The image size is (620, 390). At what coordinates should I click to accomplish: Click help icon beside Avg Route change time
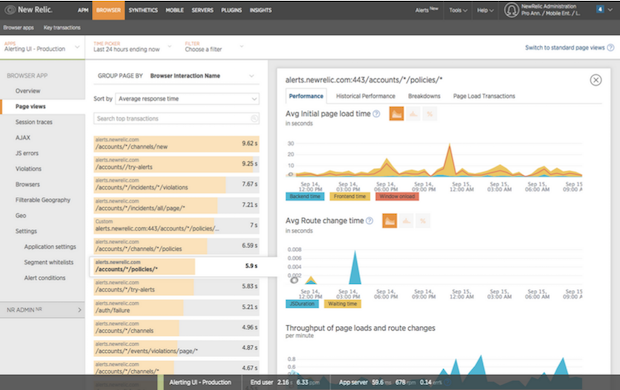[x=369, y=221]
